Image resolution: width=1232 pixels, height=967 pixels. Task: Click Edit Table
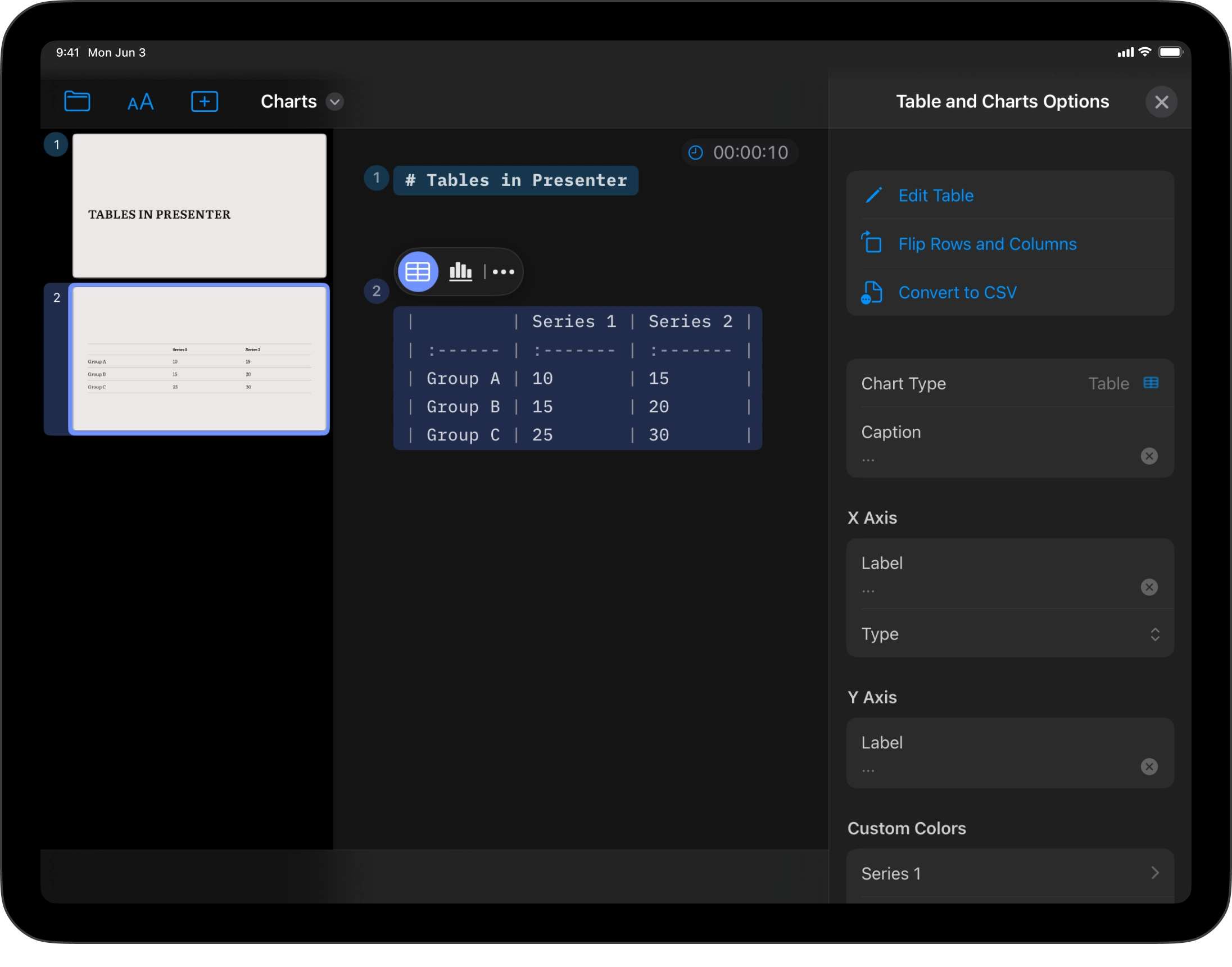pos(936,196)
